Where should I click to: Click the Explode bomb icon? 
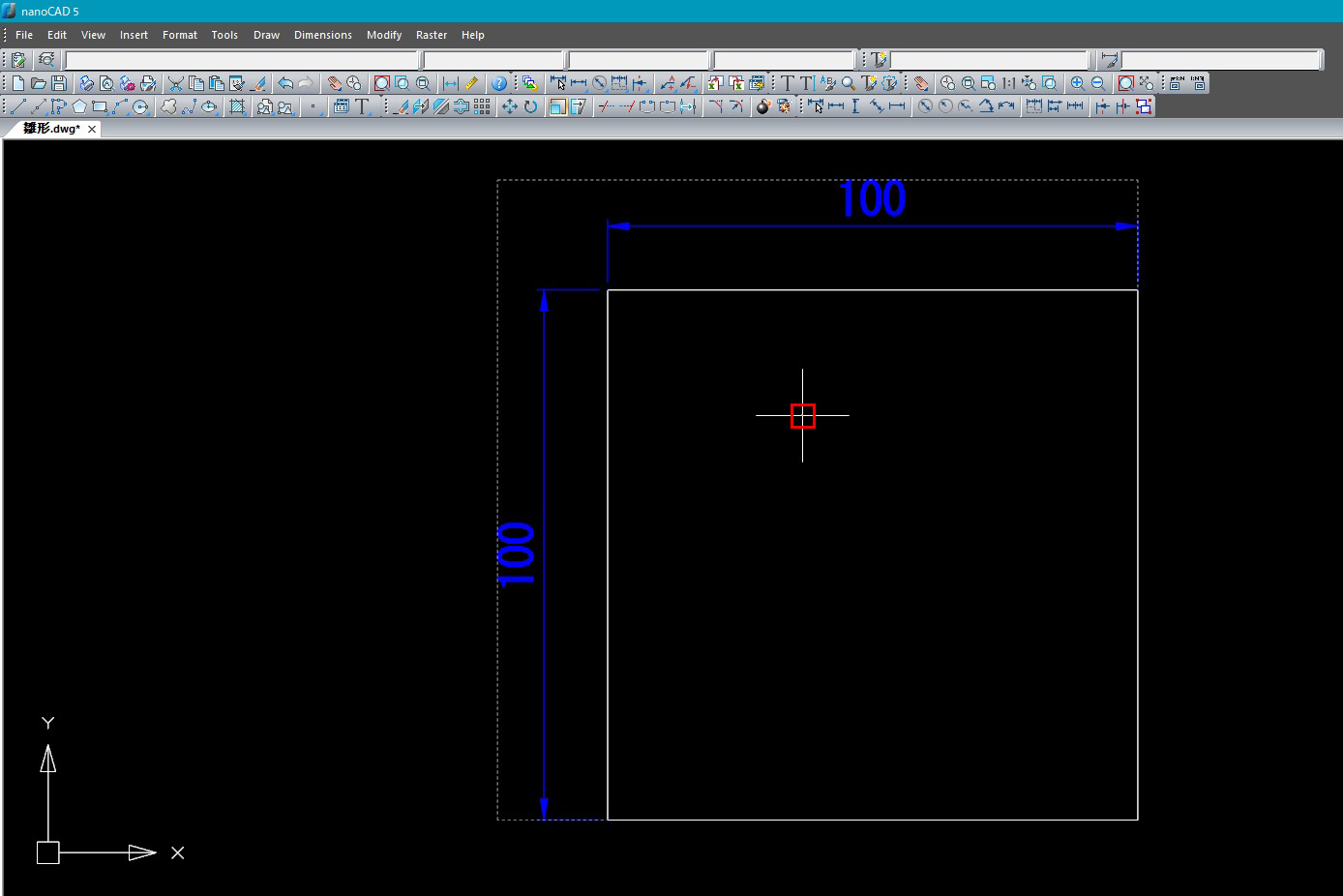tap(762, 106)
